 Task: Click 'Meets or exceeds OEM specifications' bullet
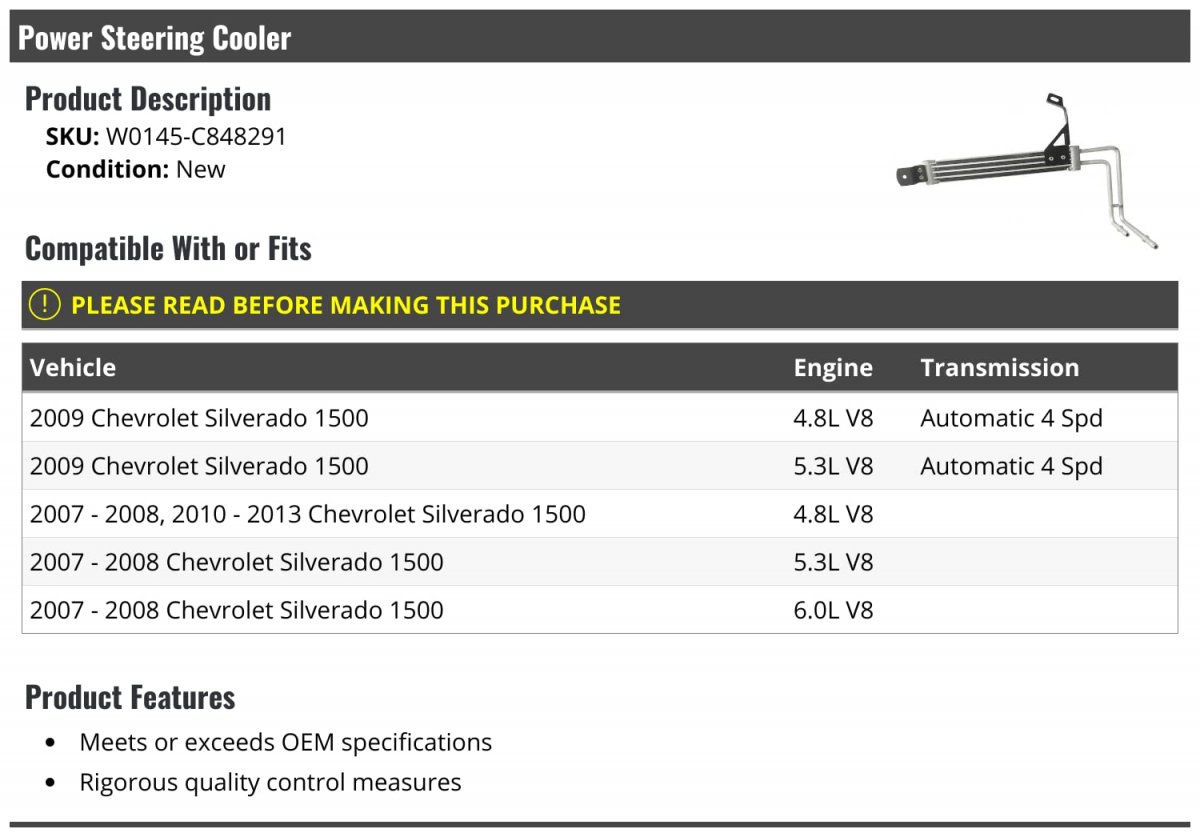[285, 742]
